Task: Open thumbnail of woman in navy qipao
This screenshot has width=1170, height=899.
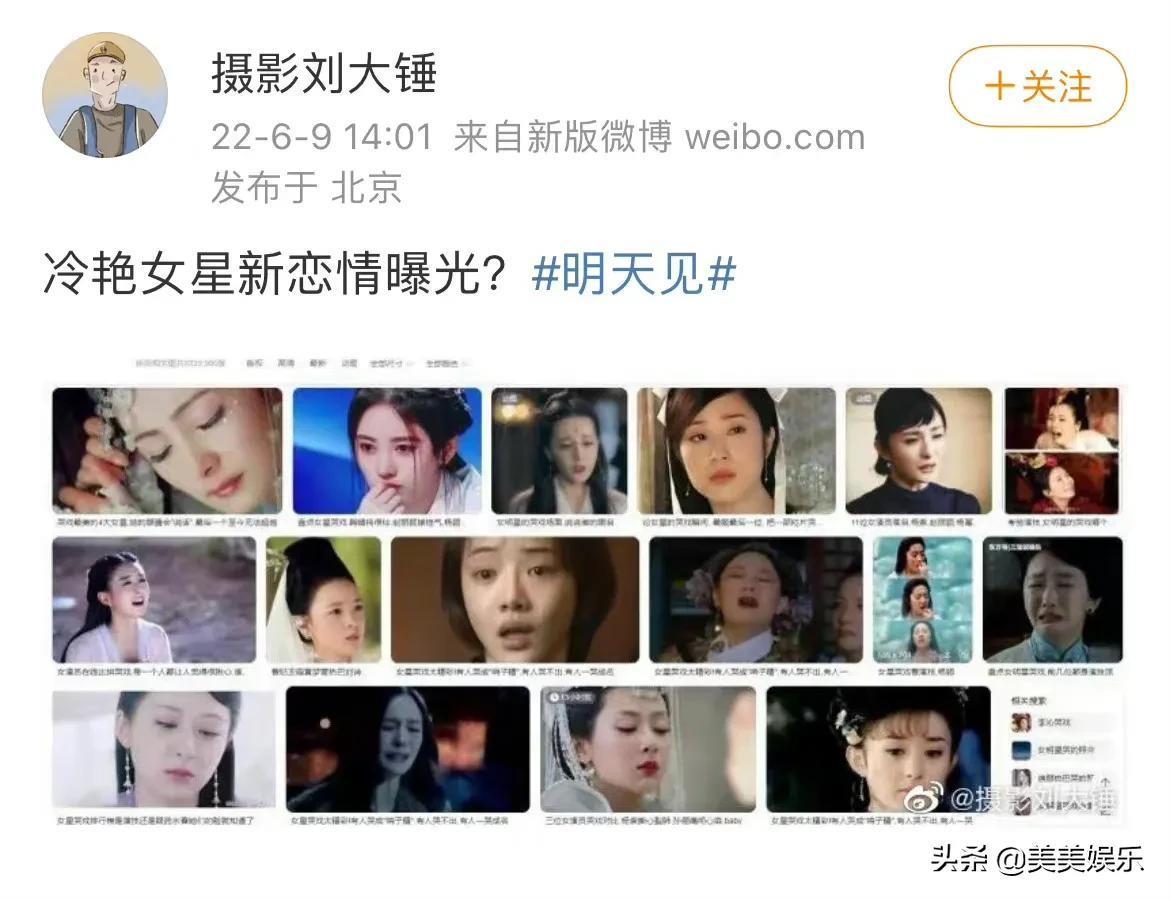Action: (919, 451)
